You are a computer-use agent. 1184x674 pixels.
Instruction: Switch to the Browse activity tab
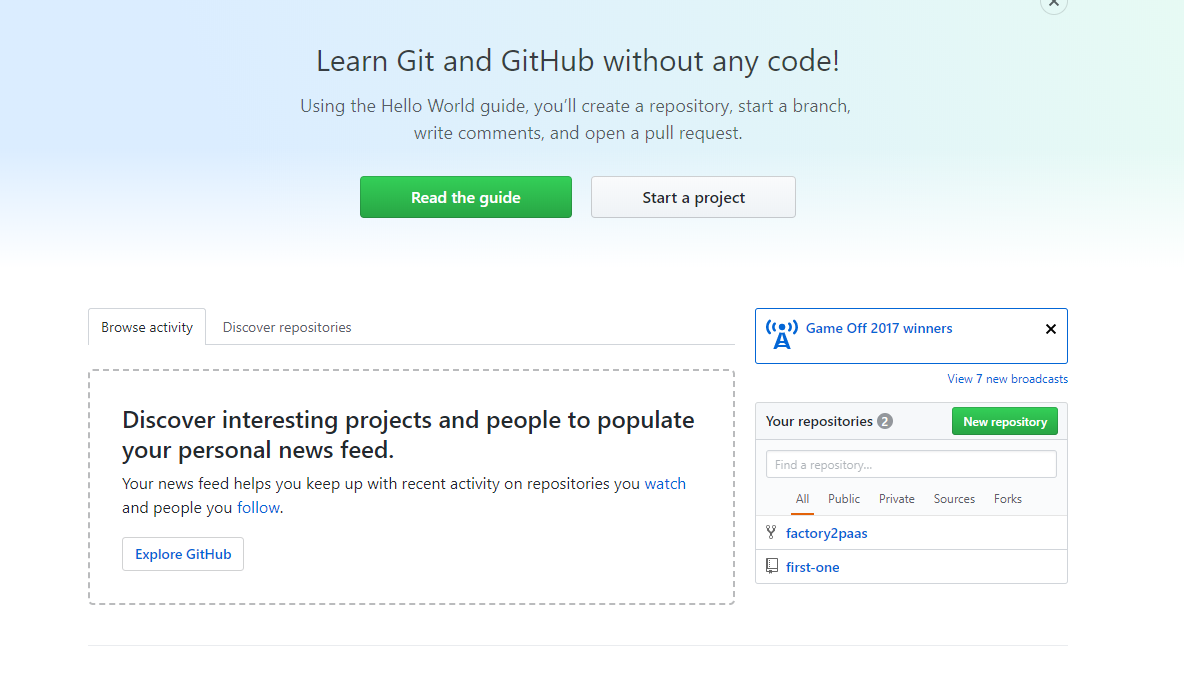(x=146, y=327)
